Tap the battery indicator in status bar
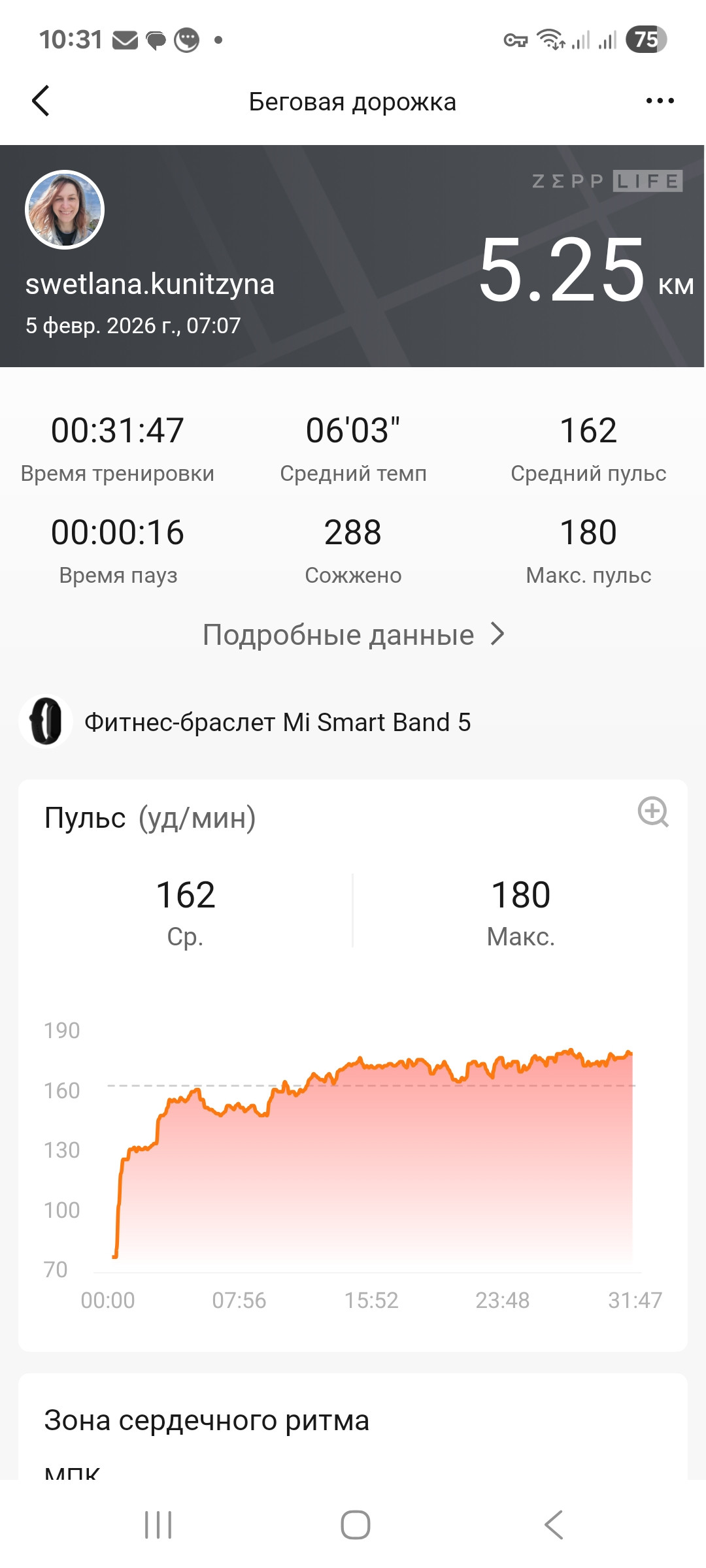The image size is (706, 1568). click(647, 39)
